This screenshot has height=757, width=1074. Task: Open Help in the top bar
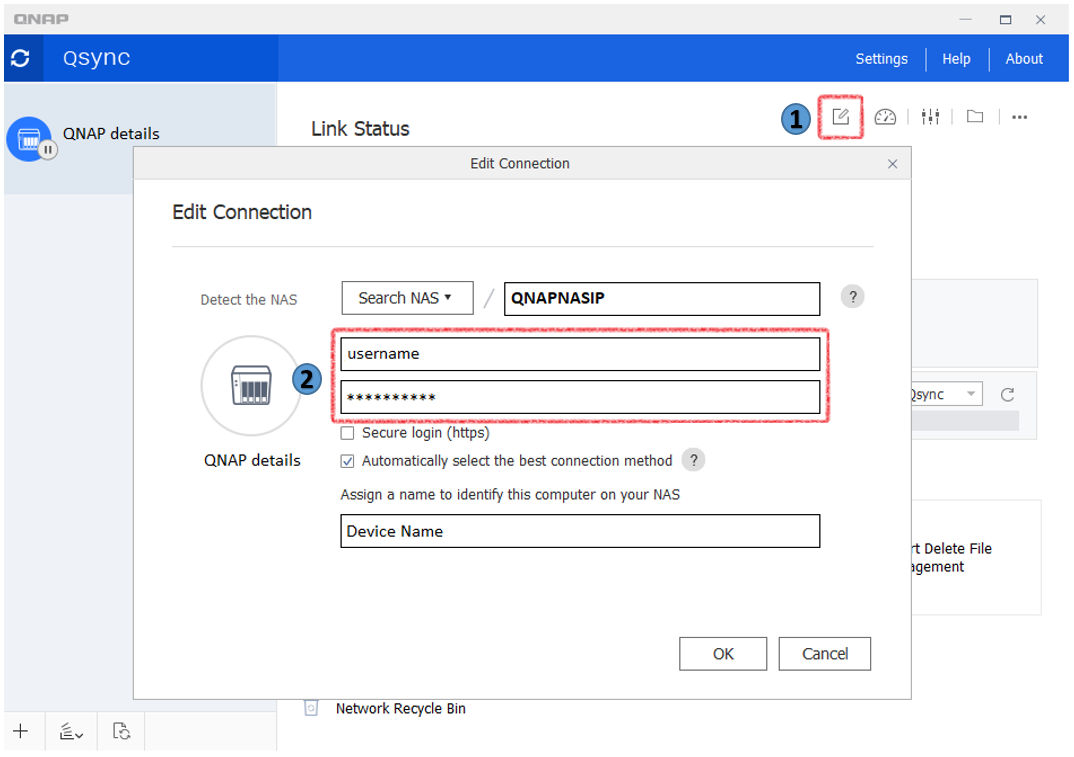point(956,59)
